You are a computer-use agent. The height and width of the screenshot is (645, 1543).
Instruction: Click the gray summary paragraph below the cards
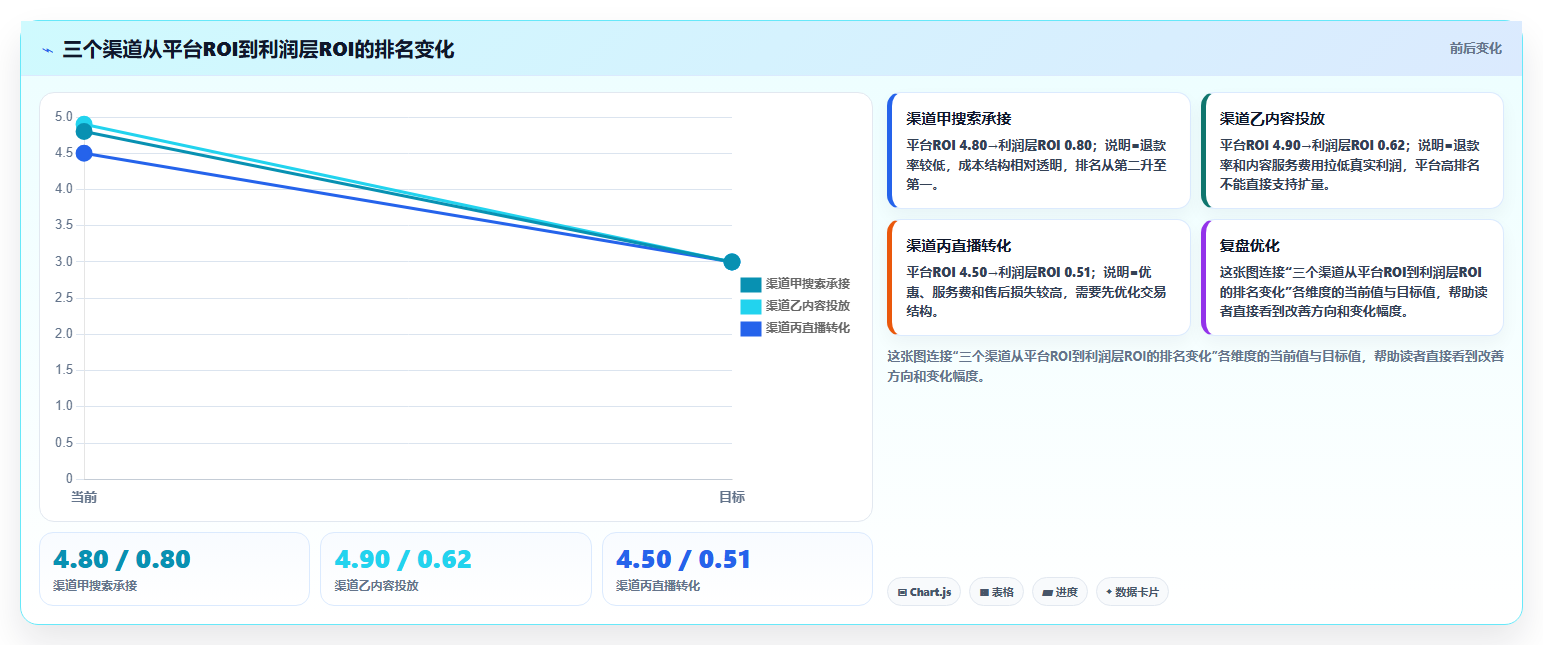click(x=1196, y=367)
